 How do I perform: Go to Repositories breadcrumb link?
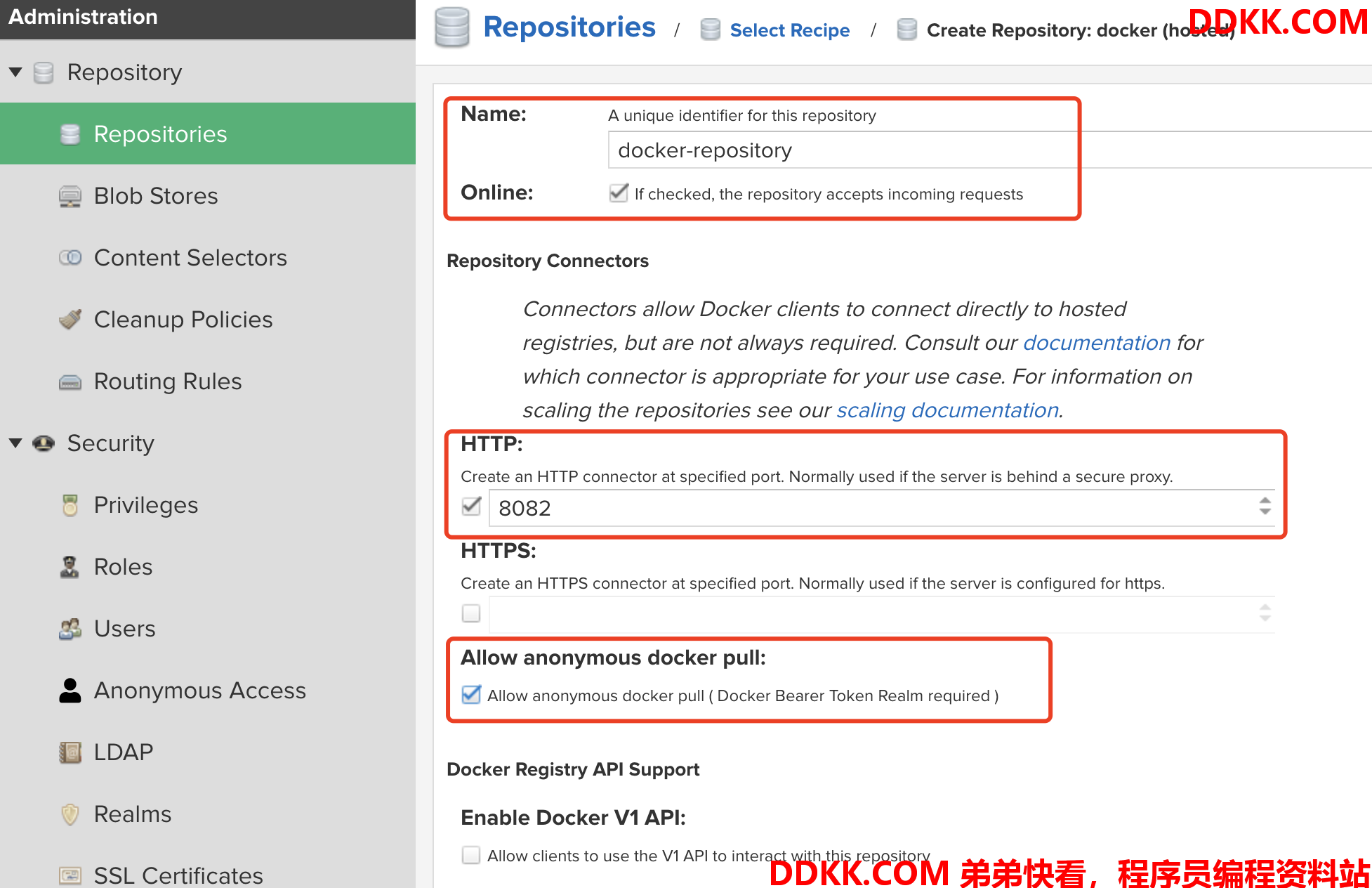pos(569,27)
